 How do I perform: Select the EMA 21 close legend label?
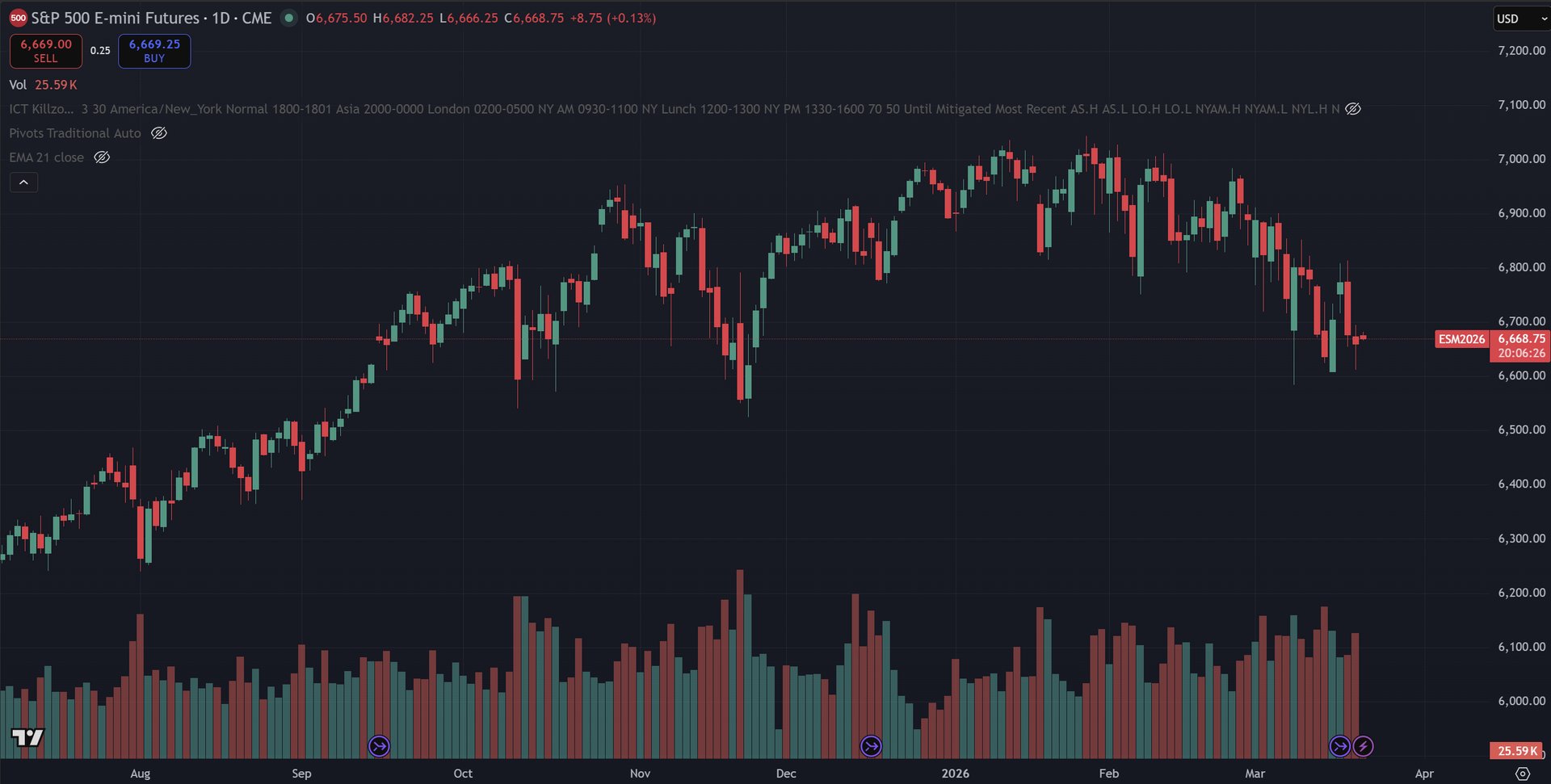click(x=47, y=157)
